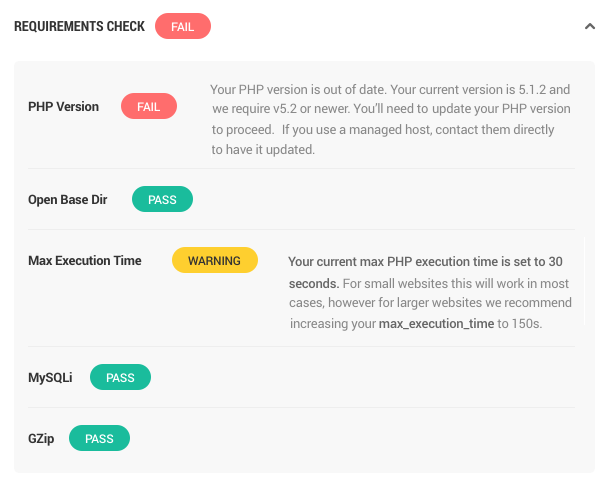Click the PHP Version FAIL badge
This screenshot has width=610, height=489.
(x=148, y=107)
